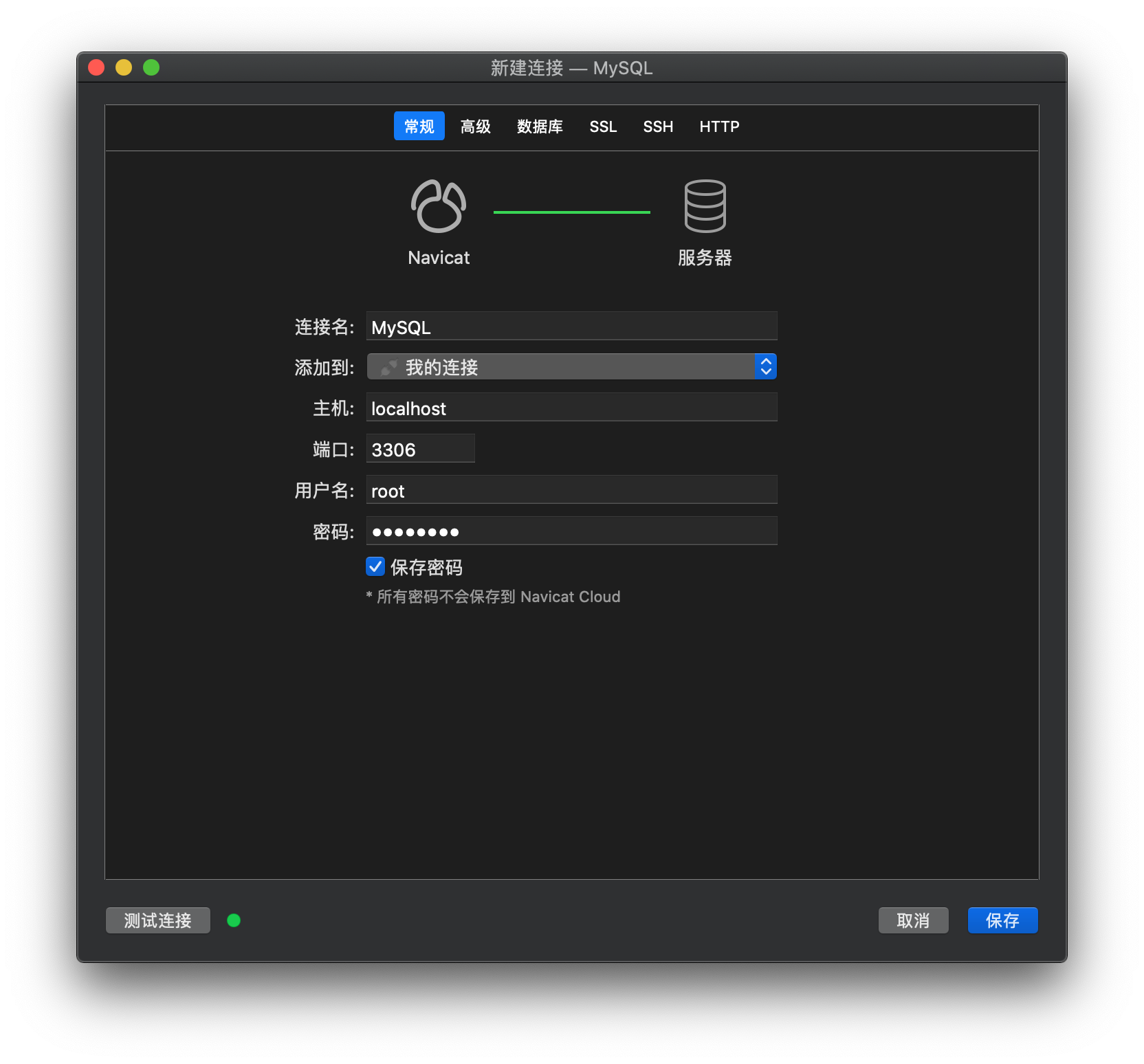Click the 密码 password field

point(571,531)
